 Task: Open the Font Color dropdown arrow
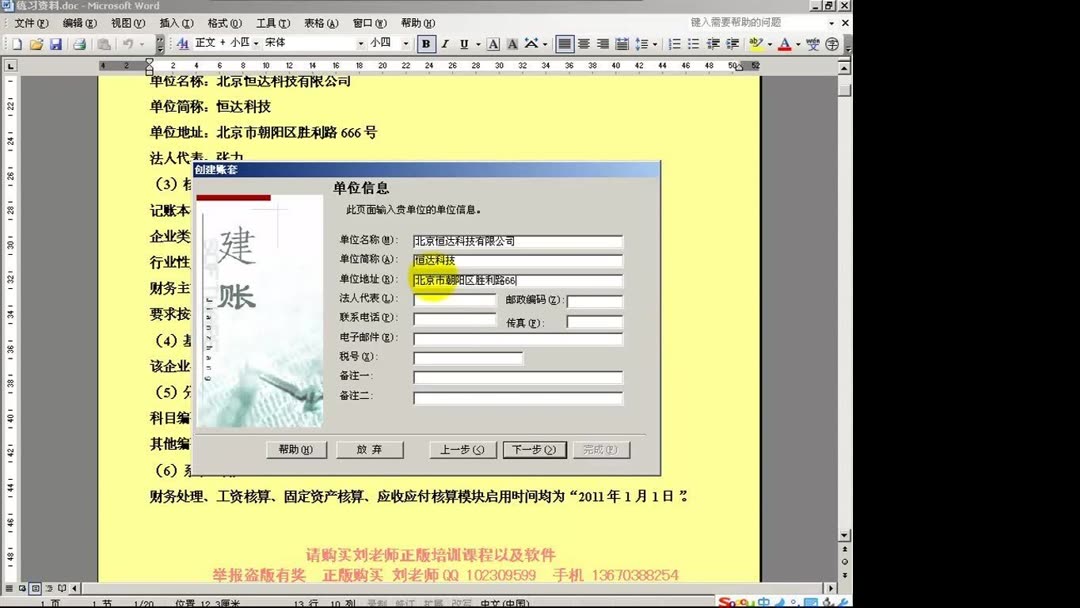point(798,43)
